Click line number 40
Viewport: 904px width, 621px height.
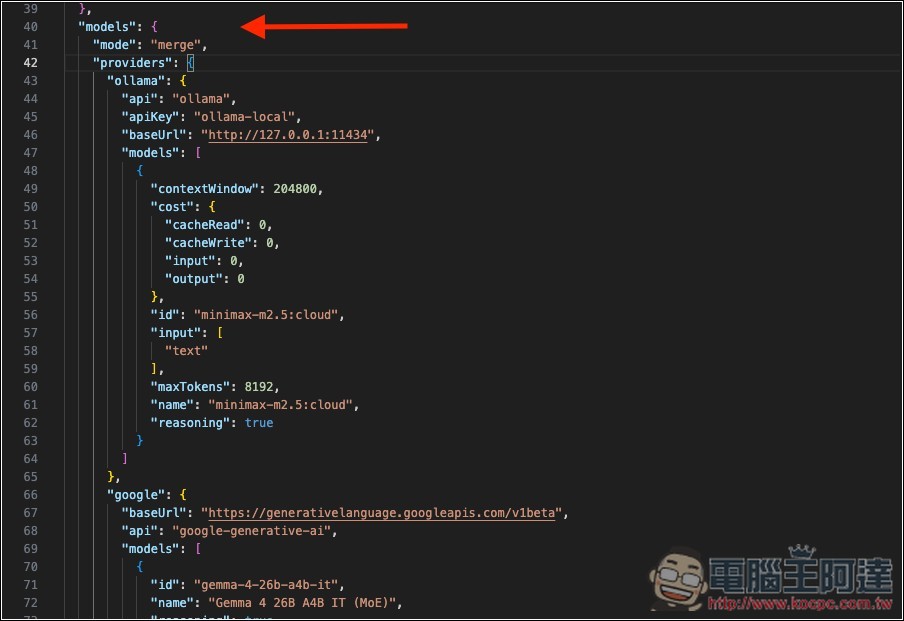(x=31, y=26)
